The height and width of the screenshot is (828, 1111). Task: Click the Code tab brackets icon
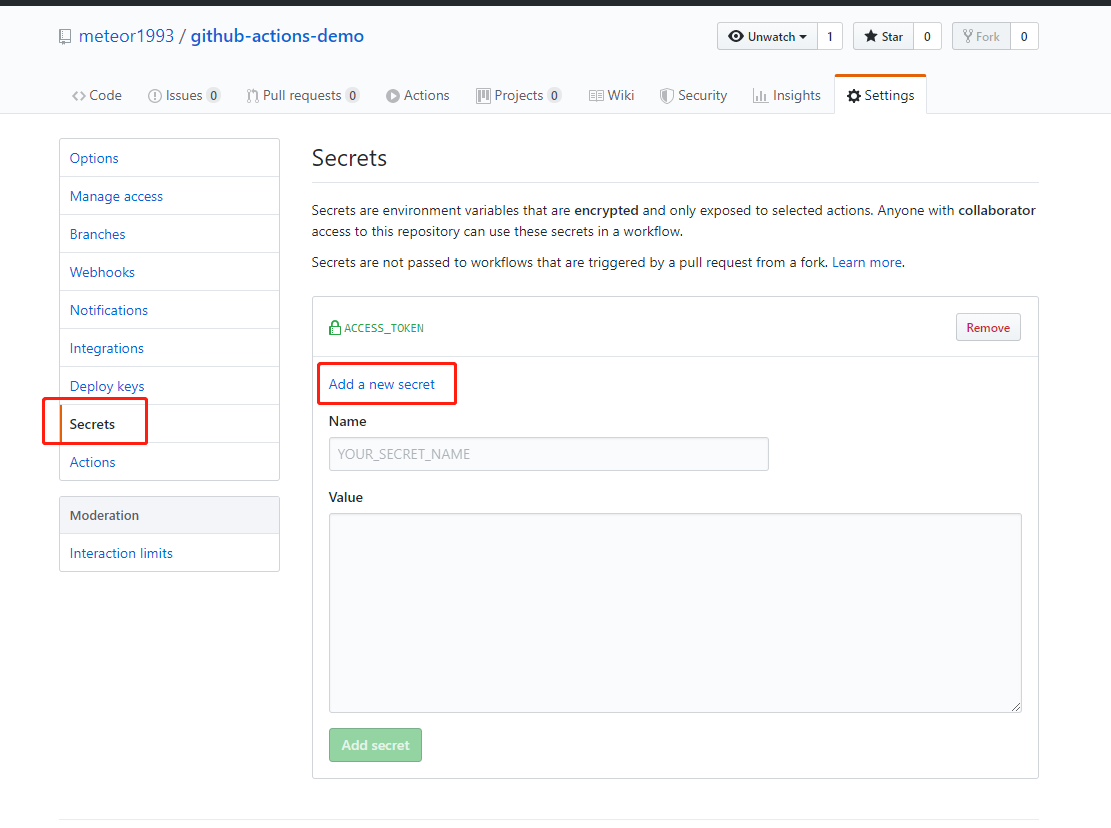click(79, 96)
